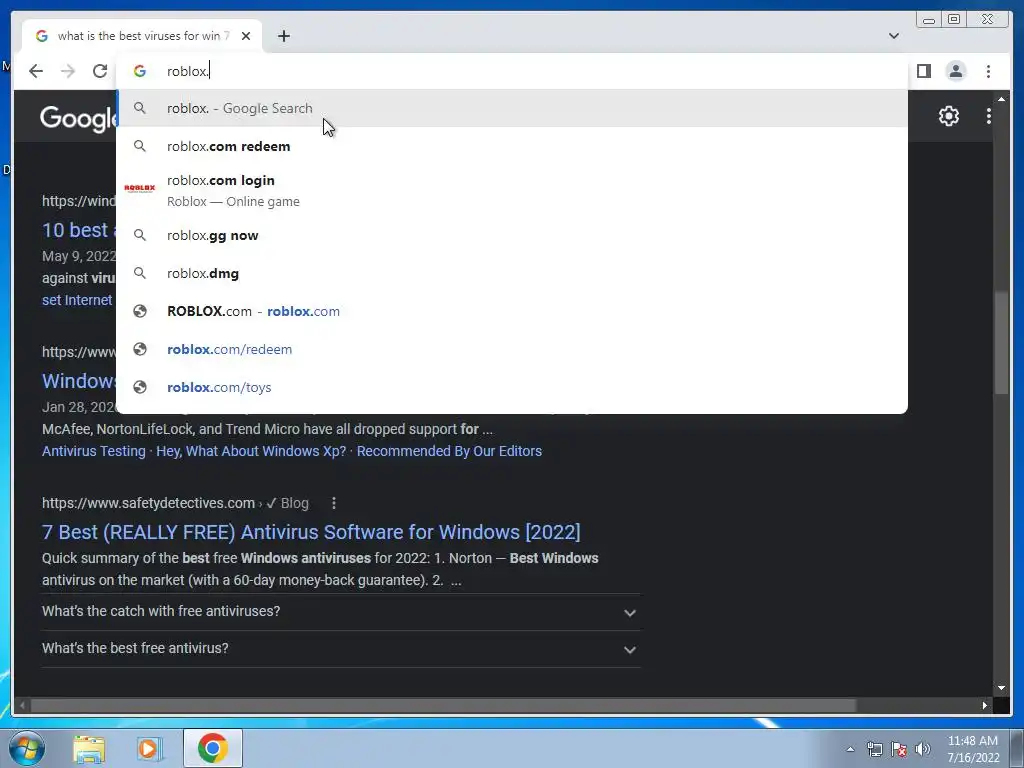Open a new tab with plus button
Viewport: 1024px width, 768px height.
tap(283, 36)
